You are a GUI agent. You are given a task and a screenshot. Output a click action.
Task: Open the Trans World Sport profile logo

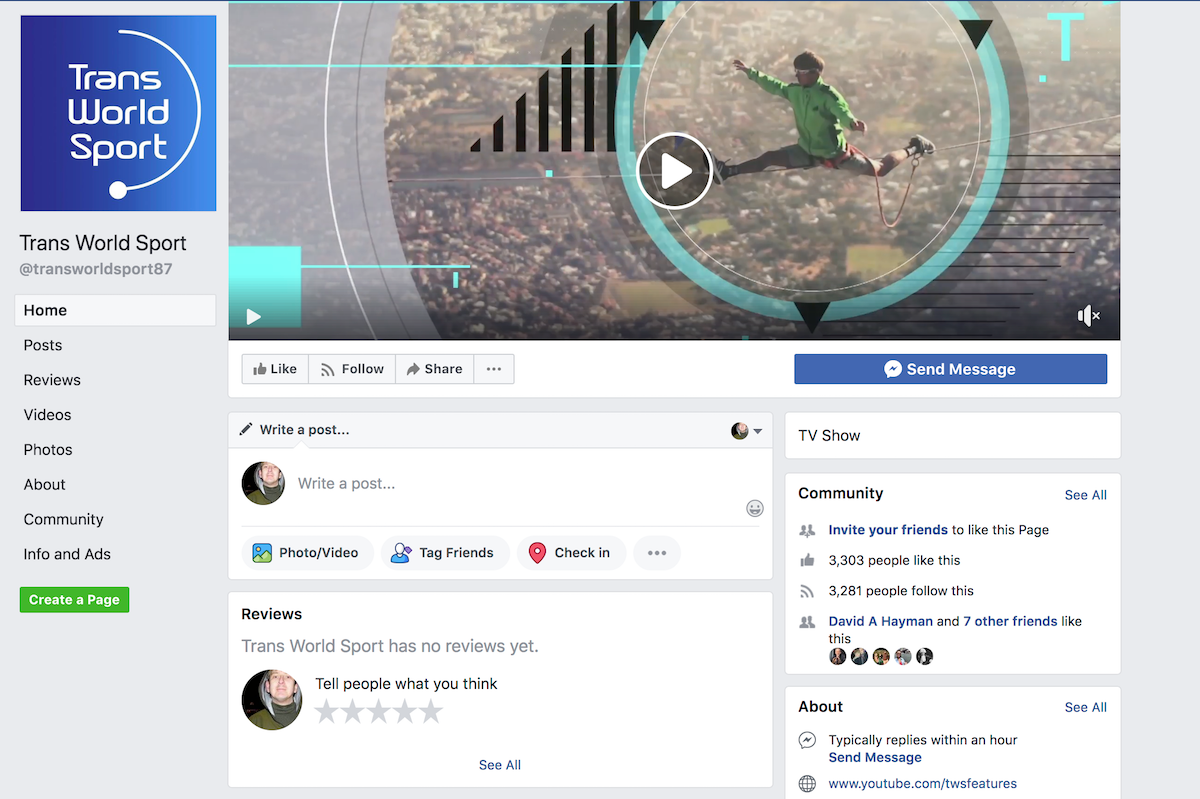point(118,113)
